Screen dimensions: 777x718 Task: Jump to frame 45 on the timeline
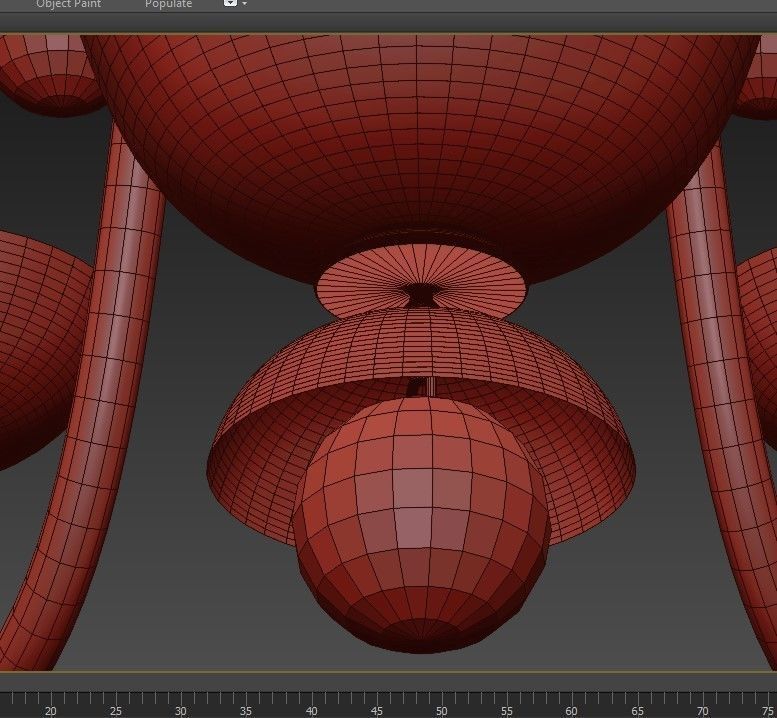[x=376, y=711]
